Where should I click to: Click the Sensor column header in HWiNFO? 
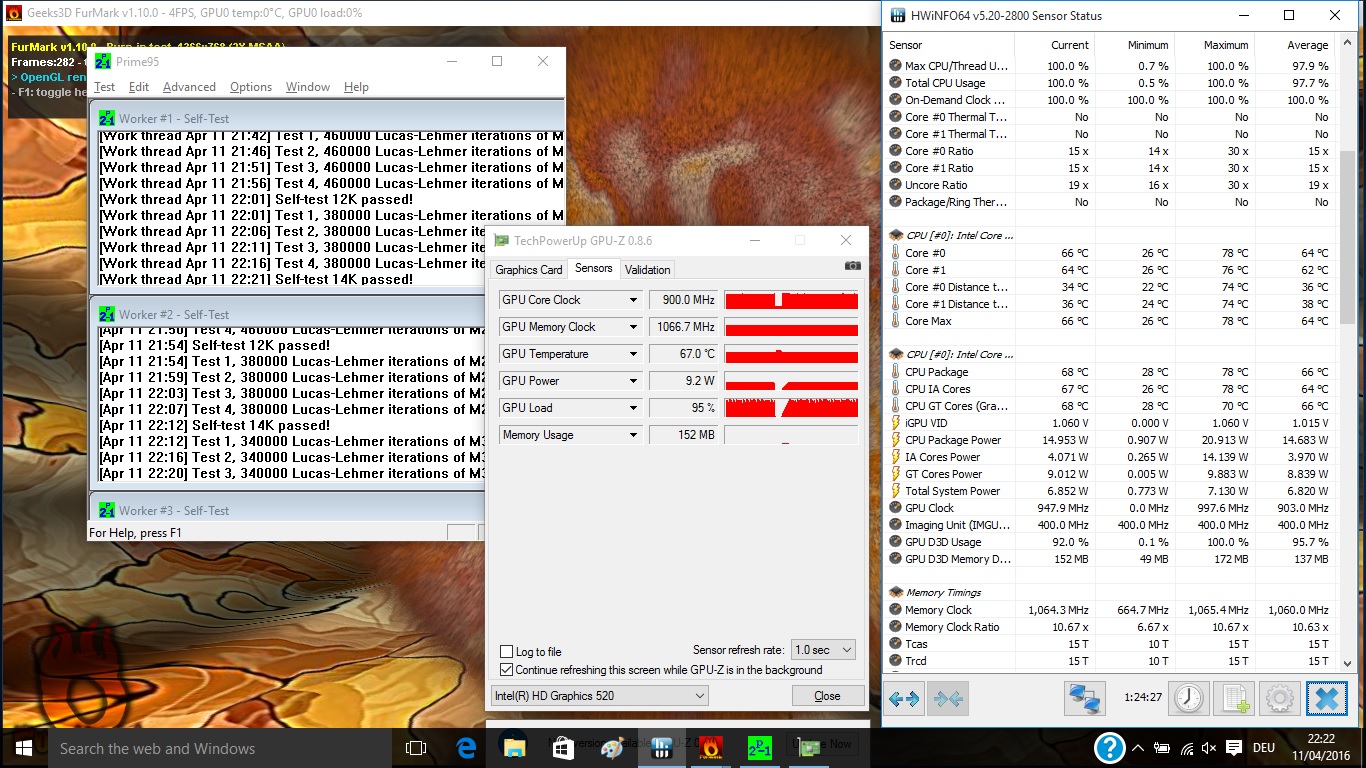[x=950, y=45]
